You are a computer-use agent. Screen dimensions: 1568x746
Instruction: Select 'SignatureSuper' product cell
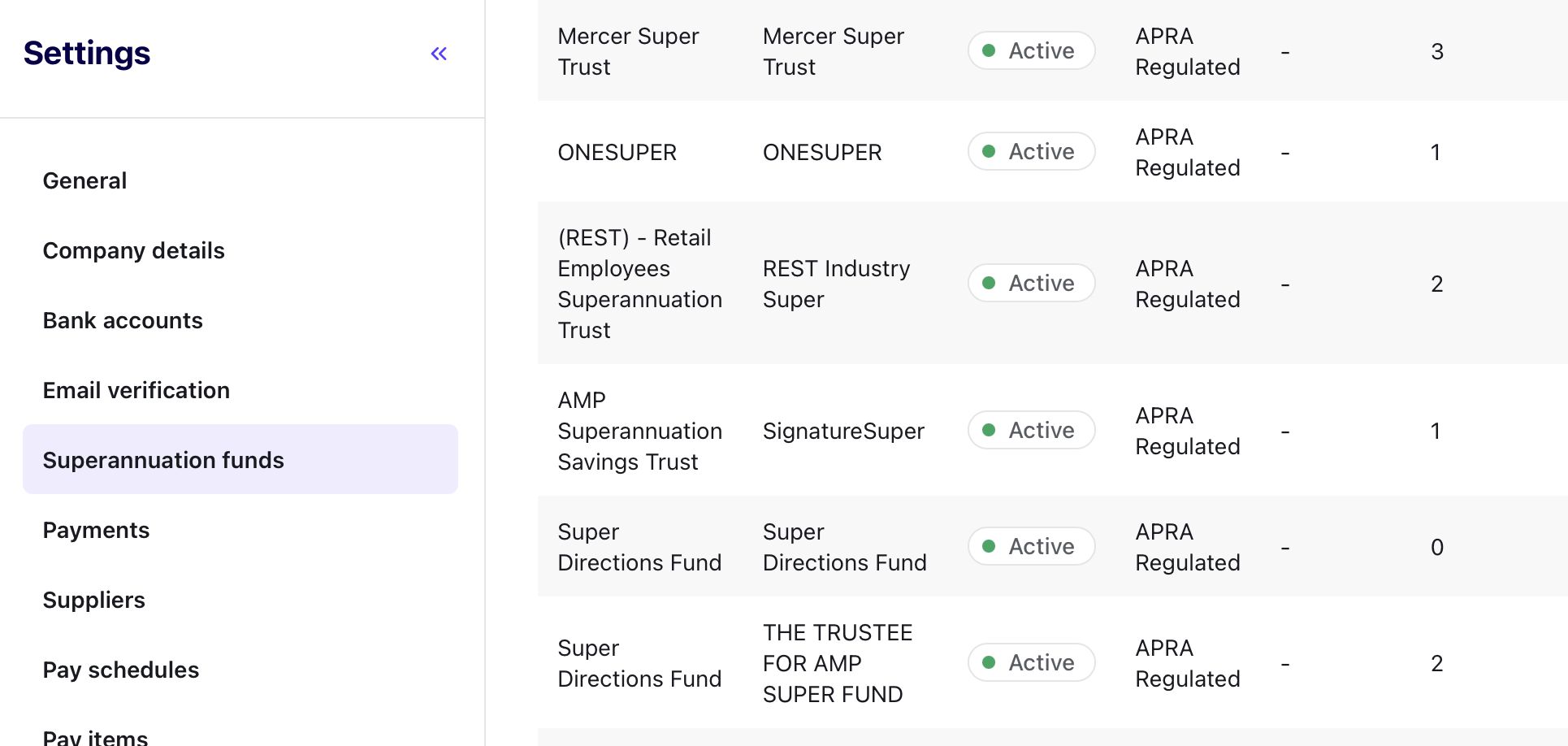coord(844,431)
